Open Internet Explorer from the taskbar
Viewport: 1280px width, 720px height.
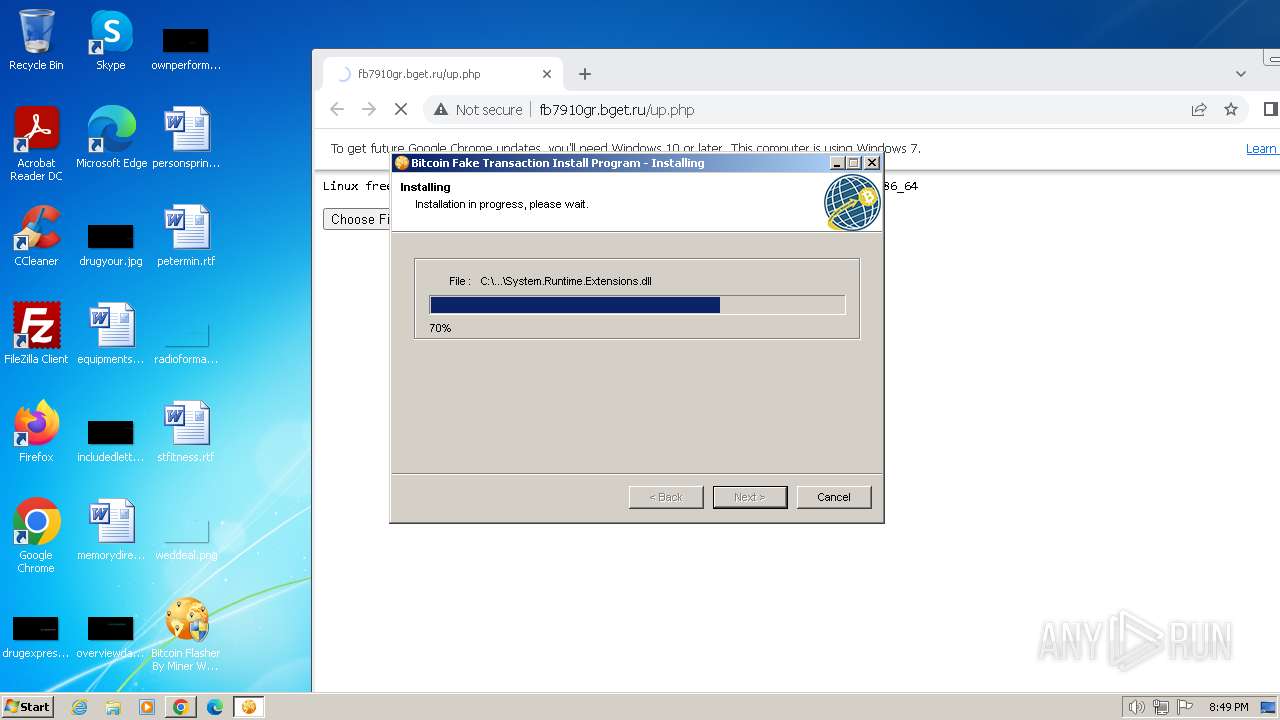[80, 707]
